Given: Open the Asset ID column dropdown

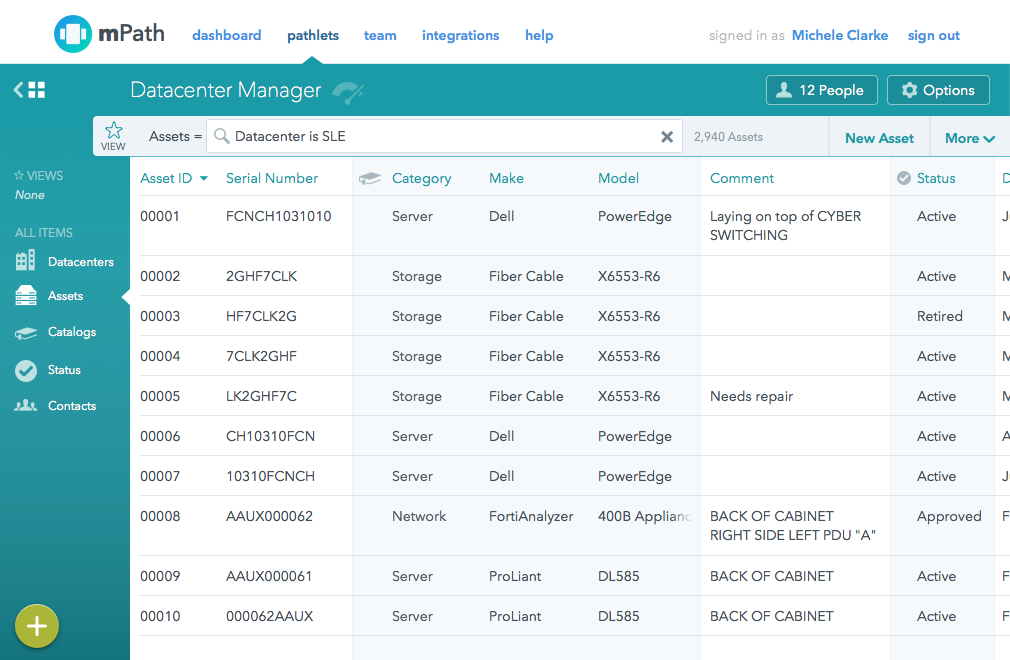Looking at the screenshot, I should point(204,177).
